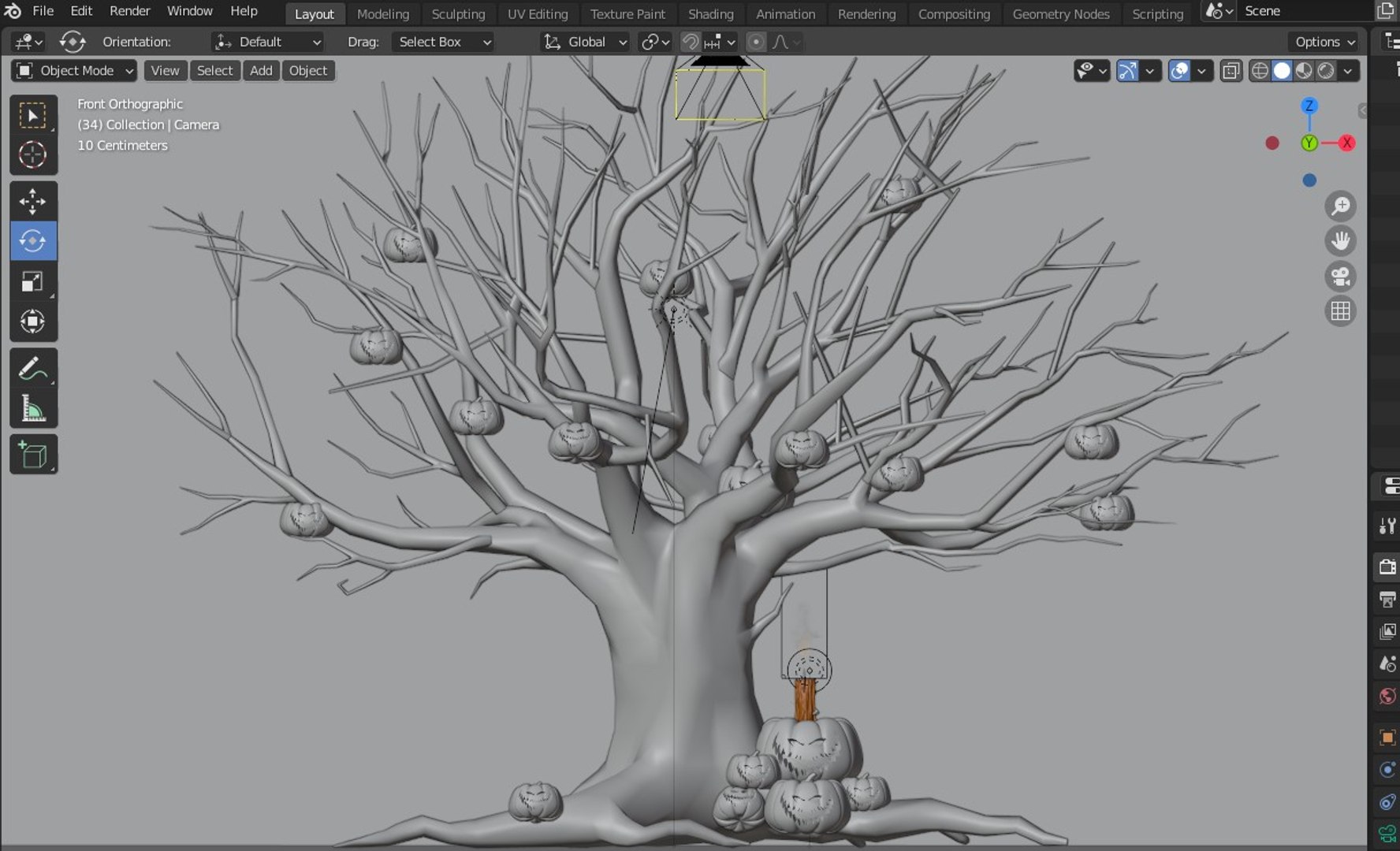The image size is (1400, 851).
Task: Switch to the Modeling workspace tab
Action: [383, 14]
